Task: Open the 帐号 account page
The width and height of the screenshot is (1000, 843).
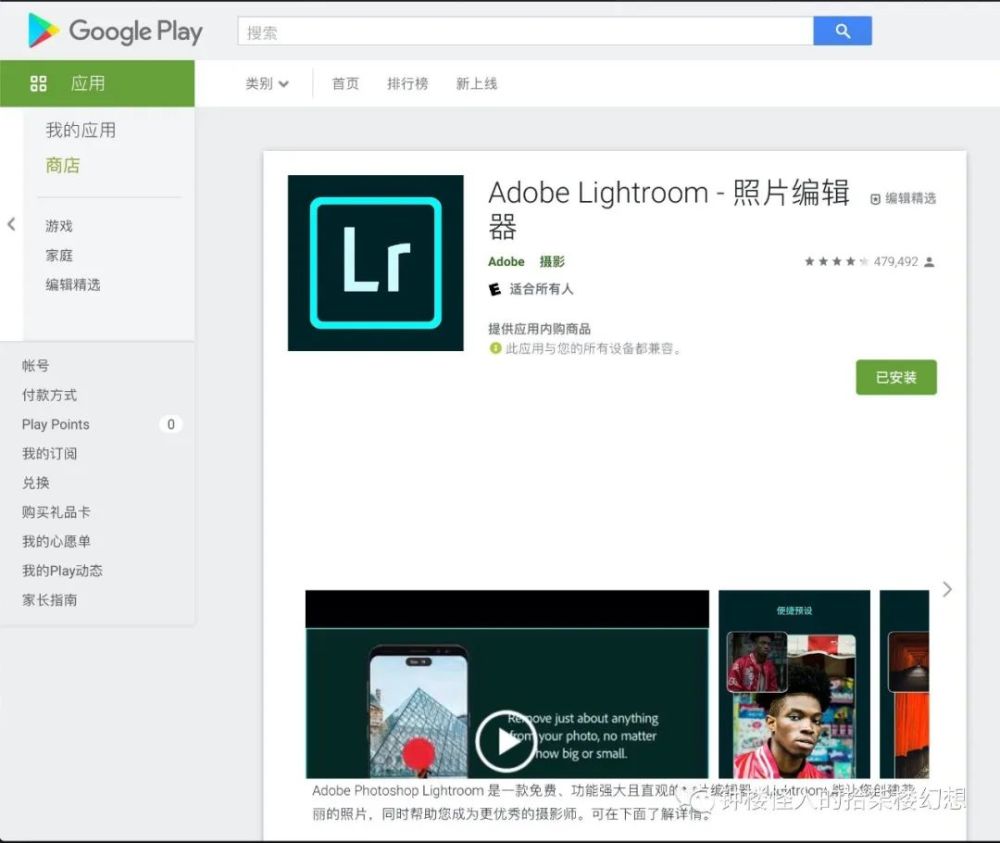Action: coord(35,365)
